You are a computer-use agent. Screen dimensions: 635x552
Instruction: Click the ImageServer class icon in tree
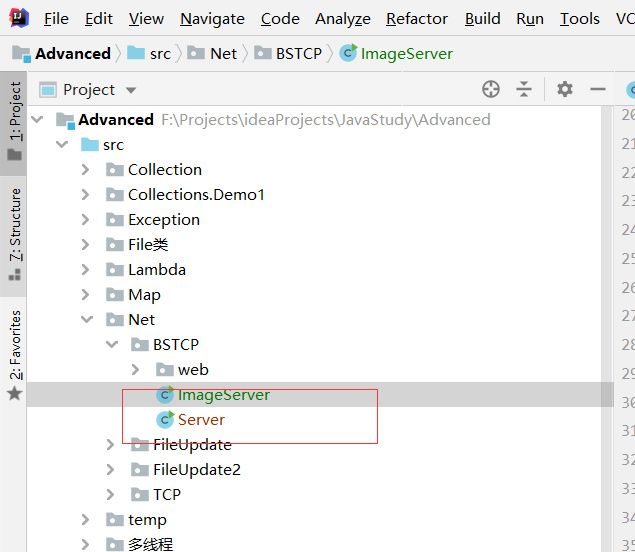click(x=165, y=395)
